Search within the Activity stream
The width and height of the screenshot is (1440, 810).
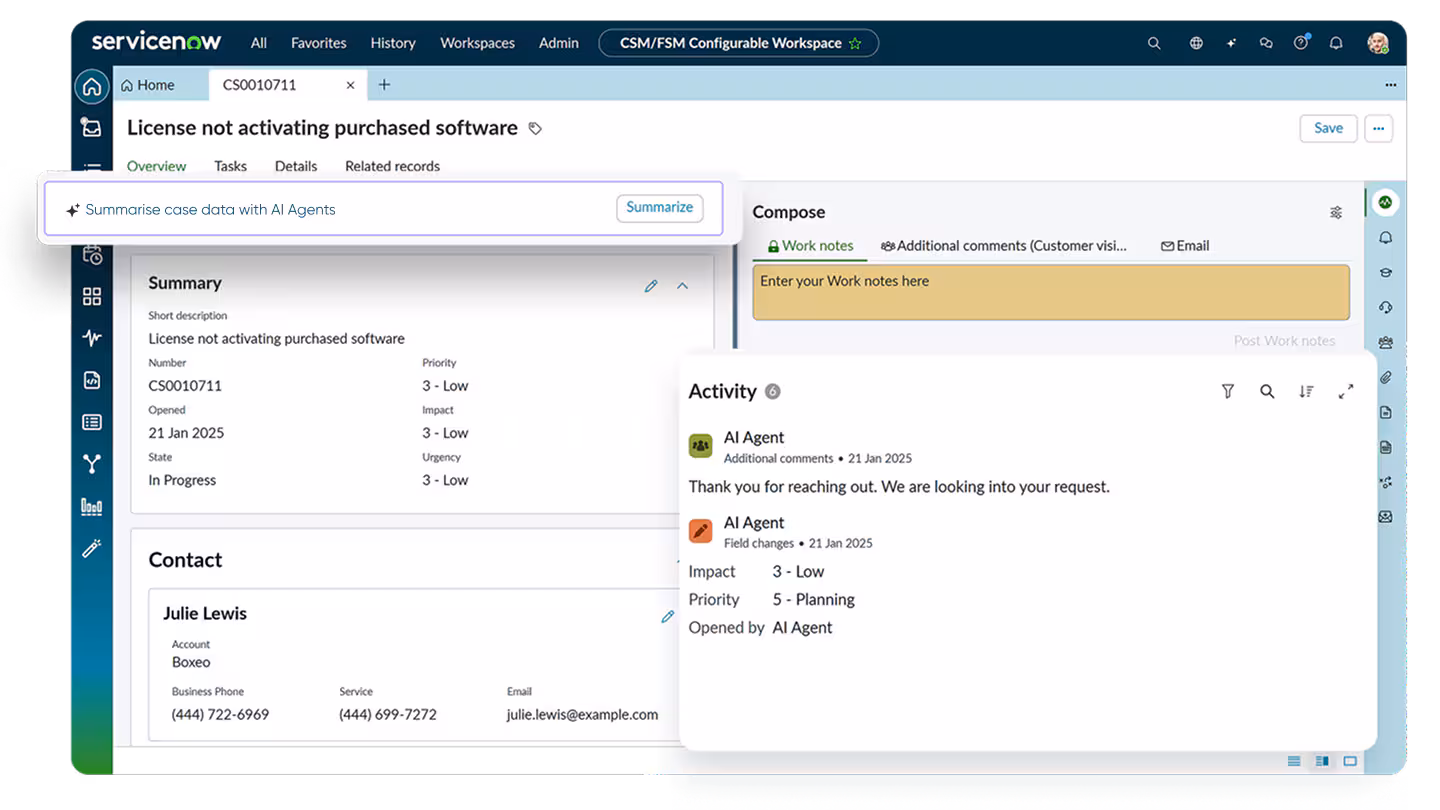[x=1267, y=392]
